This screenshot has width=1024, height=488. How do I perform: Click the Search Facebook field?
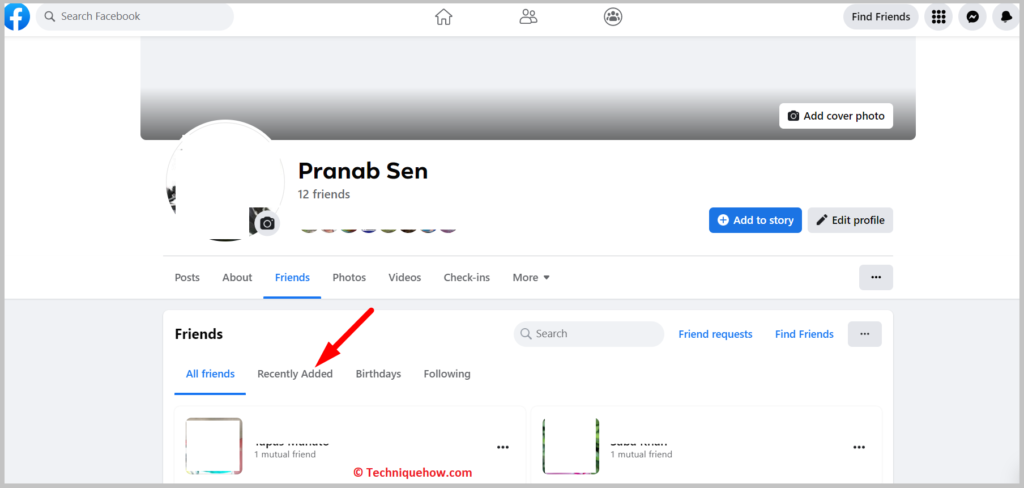pos(135,16)
